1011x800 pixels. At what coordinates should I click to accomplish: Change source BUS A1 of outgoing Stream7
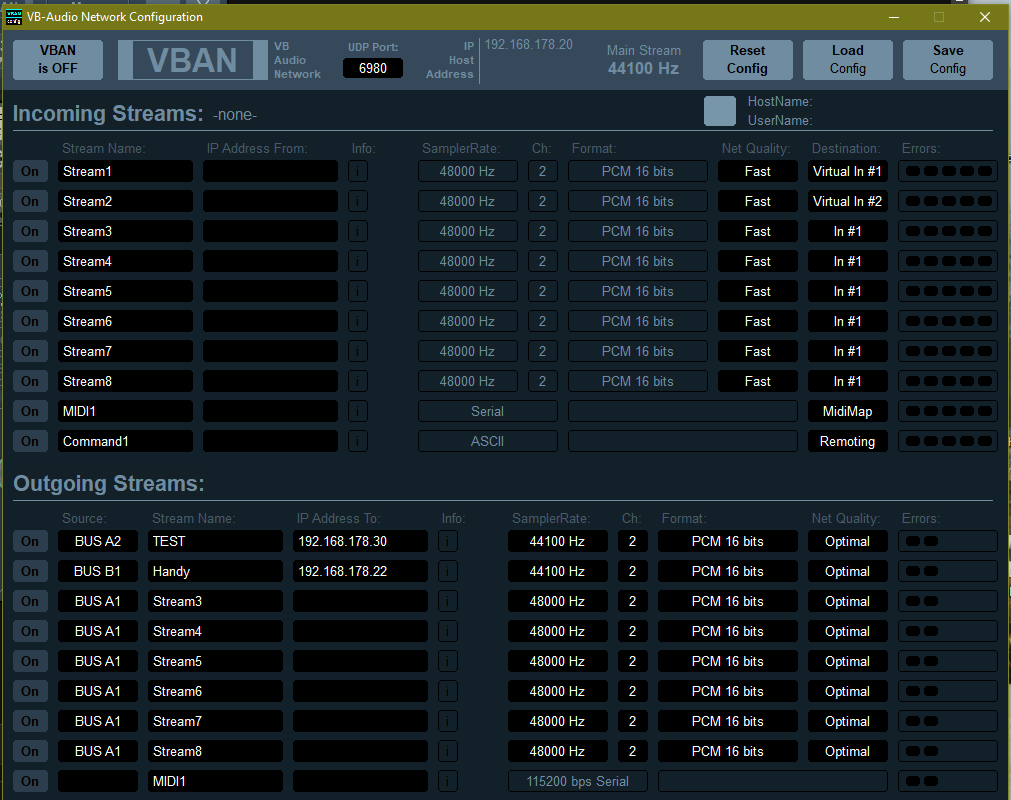tap(98, 721)
